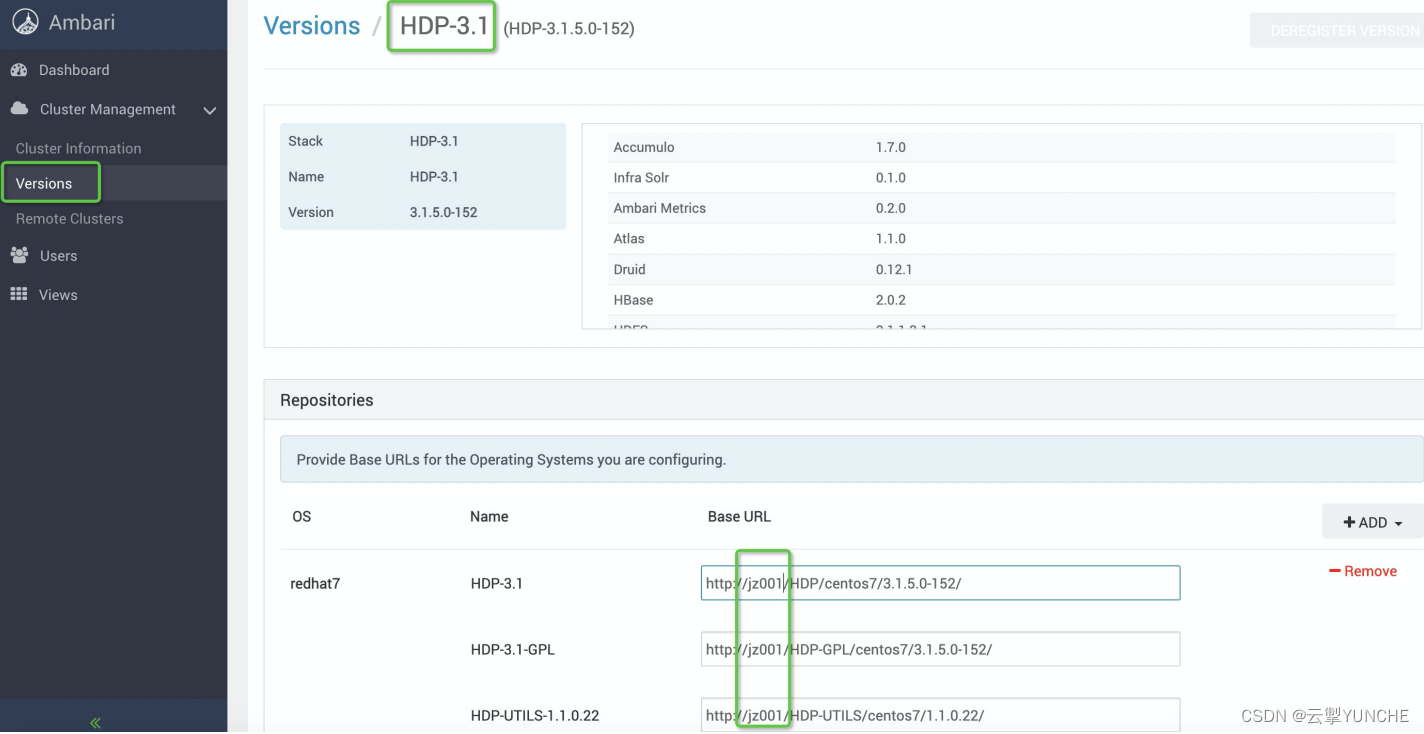The image size is (1424, 734).
Task: Click the OS column header
Action: [301, 516]
